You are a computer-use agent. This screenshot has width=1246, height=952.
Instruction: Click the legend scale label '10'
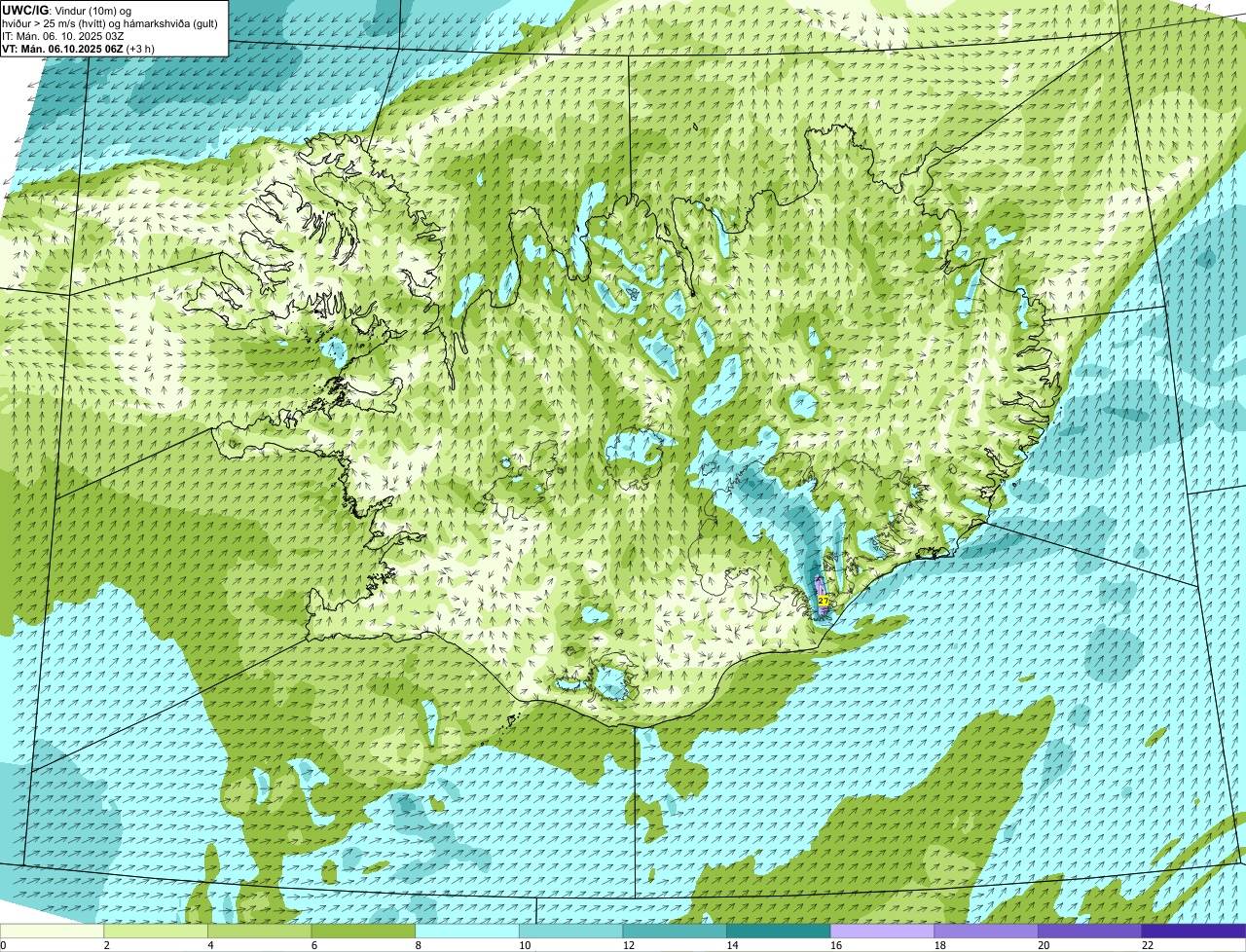pyautogui.click(x=525, y=945)
